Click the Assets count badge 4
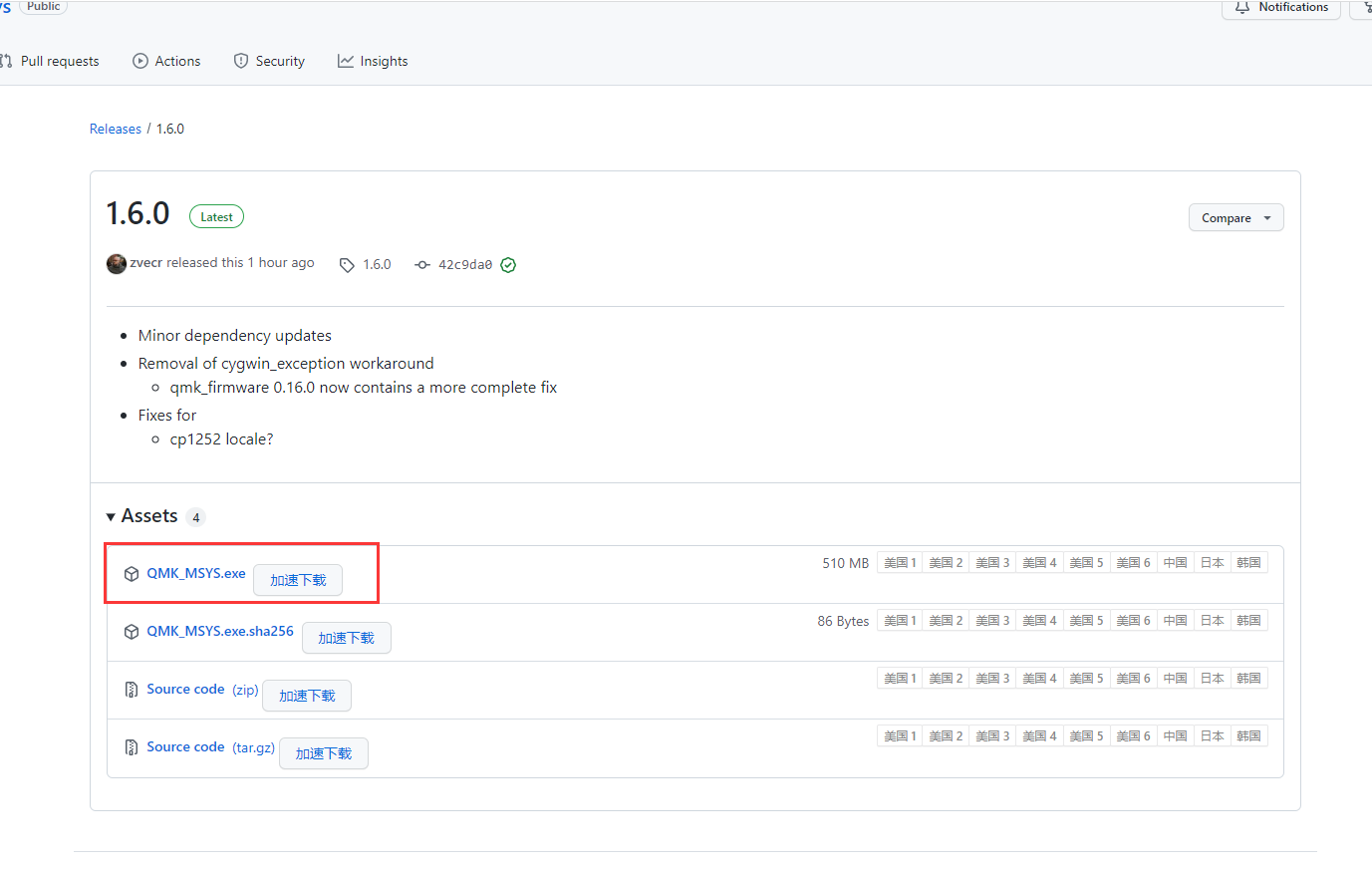1372x870 pixels. (x=196, y=517)
